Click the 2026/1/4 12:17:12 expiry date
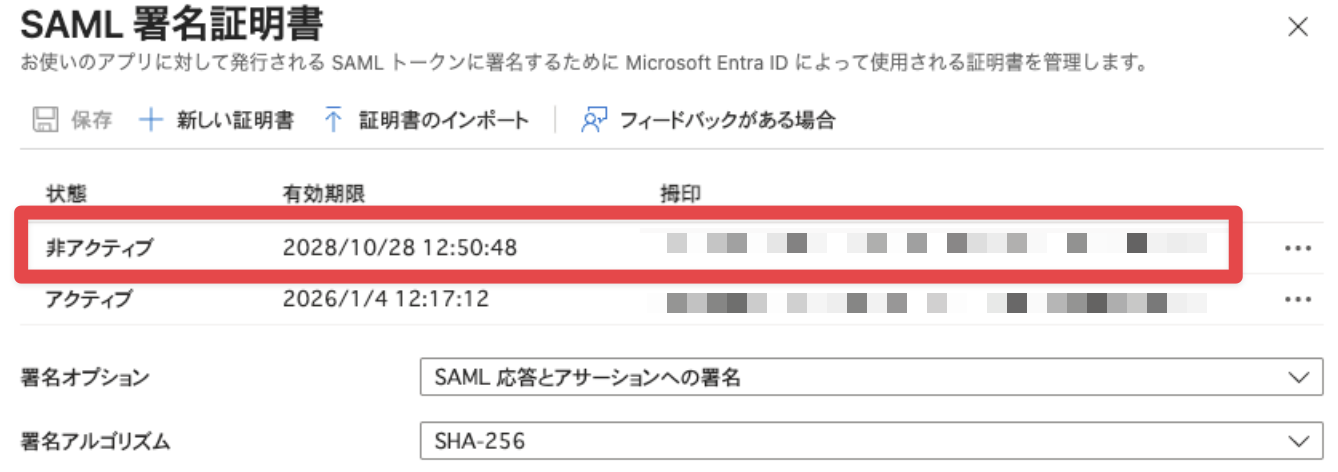The image size is (1338, 472). pos(386,298)
